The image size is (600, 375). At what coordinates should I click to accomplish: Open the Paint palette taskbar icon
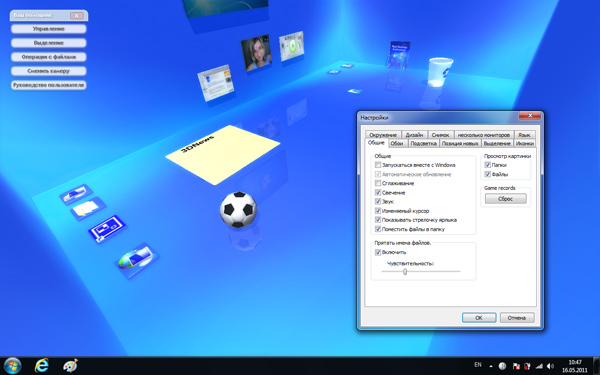(x=70, y=366)
